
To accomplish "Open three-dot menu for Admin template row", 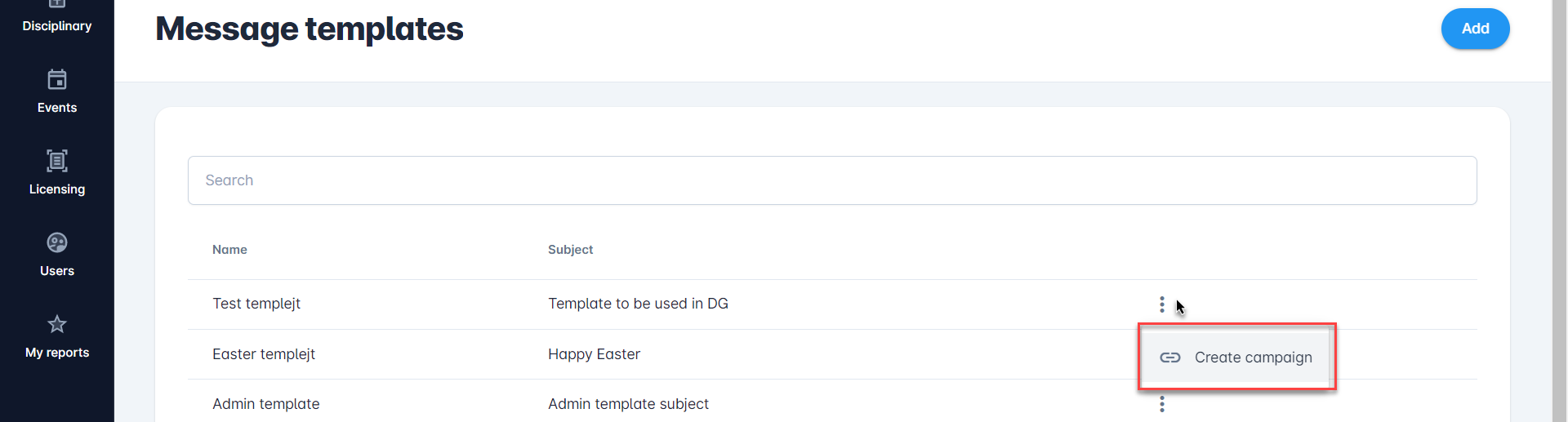I will coord(1161,404).
